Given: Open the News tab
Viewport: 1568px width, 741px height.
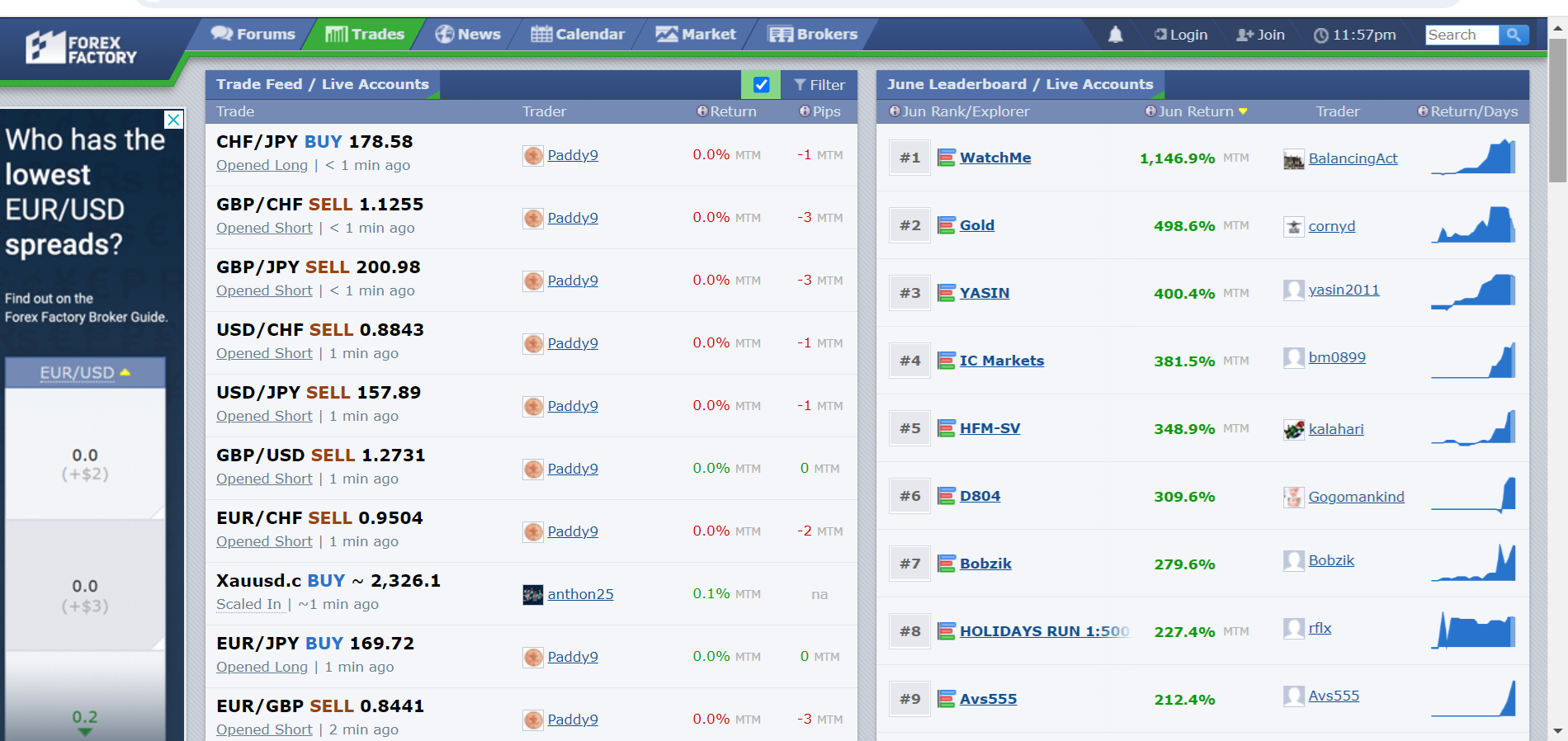Looking at the screenshot, I should [468, 34].
